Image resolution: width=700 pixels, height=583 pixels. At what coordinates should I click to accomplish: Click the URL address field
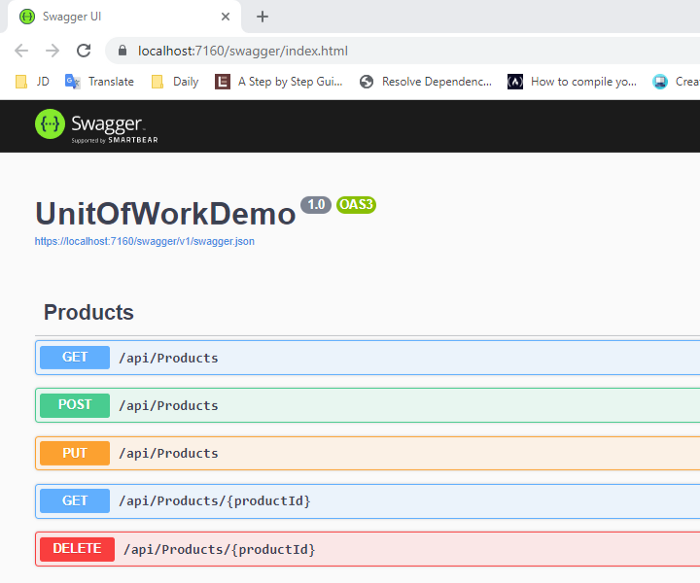point(400,51)
